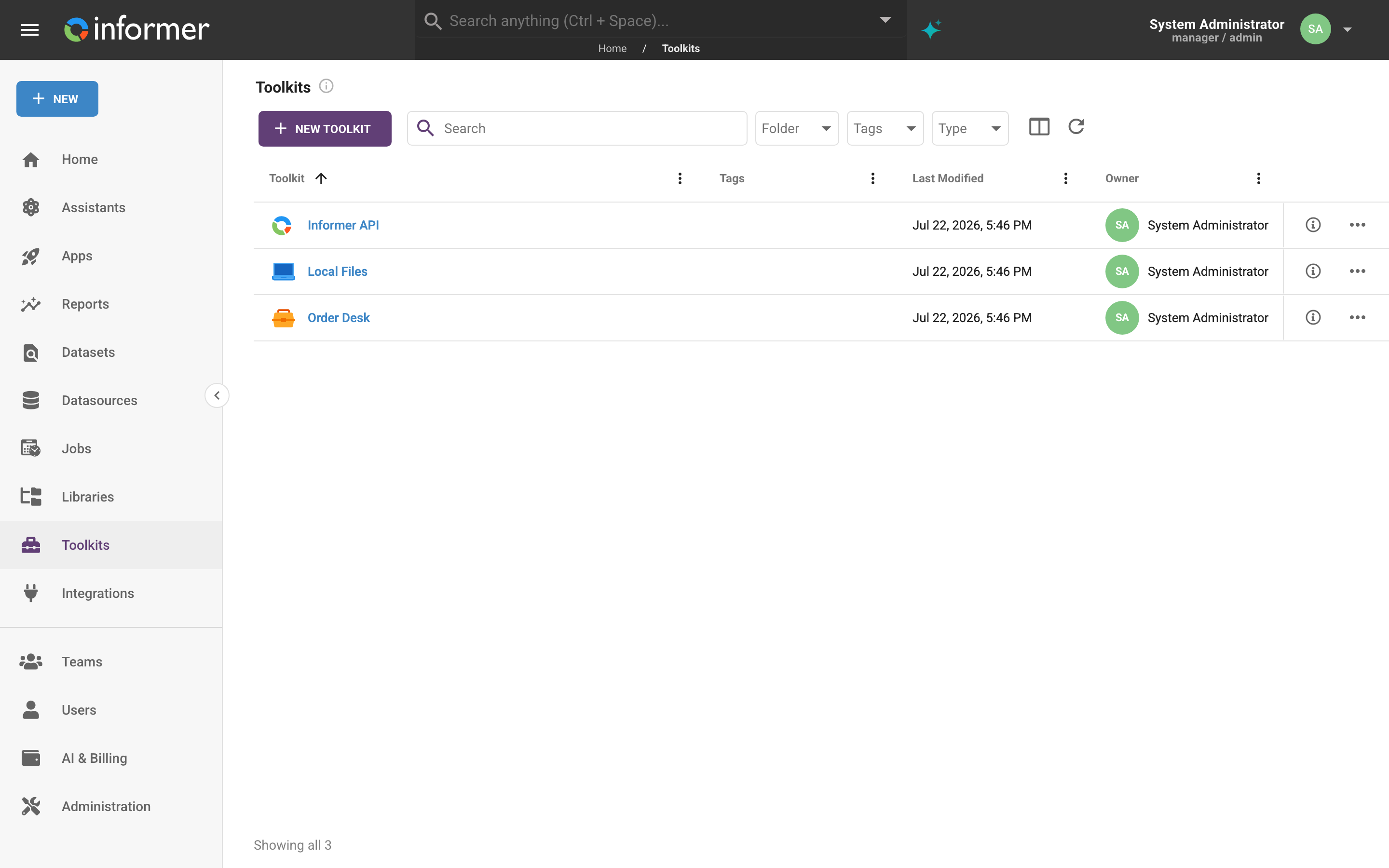Open Last Modified column options menu

(x=1065, y=178)
